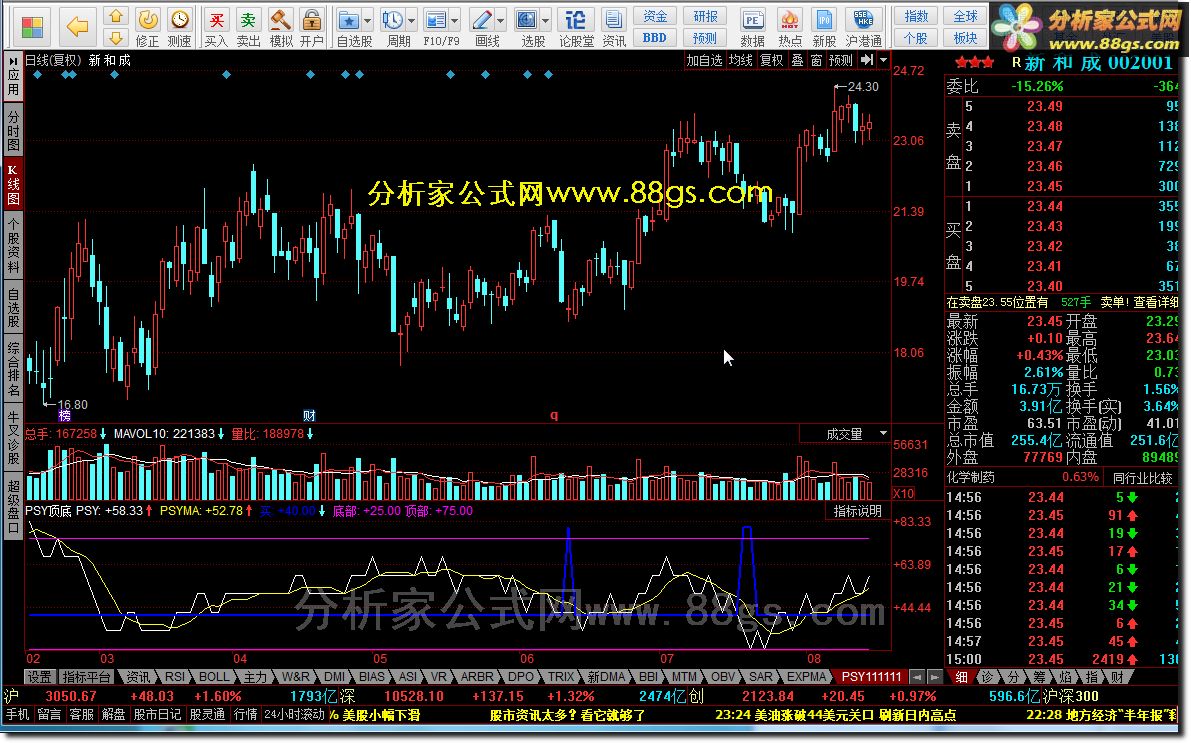
Task: Switch to the EXPMA indicator tab
Action: click(806, 676)
